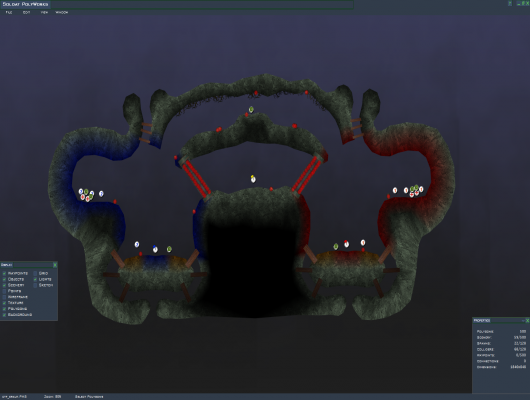Turn on the Wireframe checkbox
The image size is (530, 400).
coord(4,297)
